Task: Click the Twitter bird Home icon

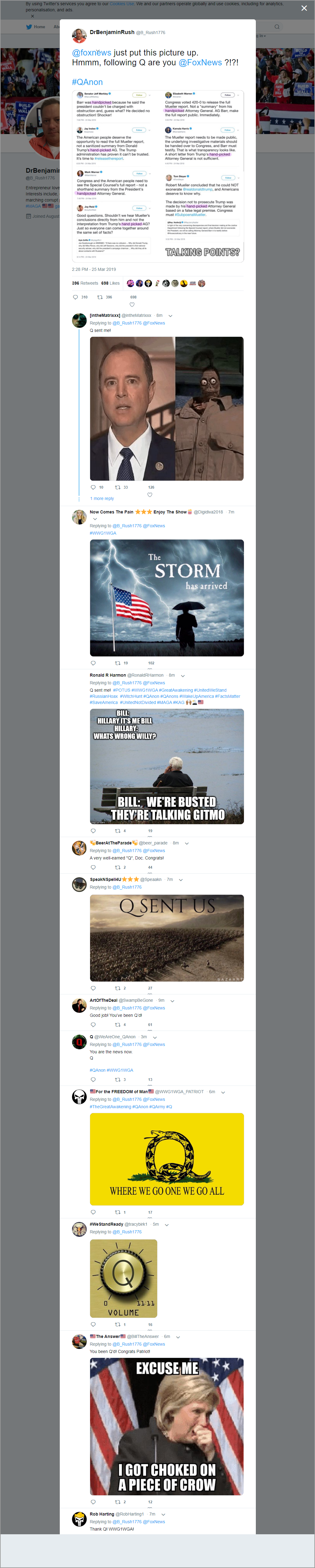Action: coord(28,27)
